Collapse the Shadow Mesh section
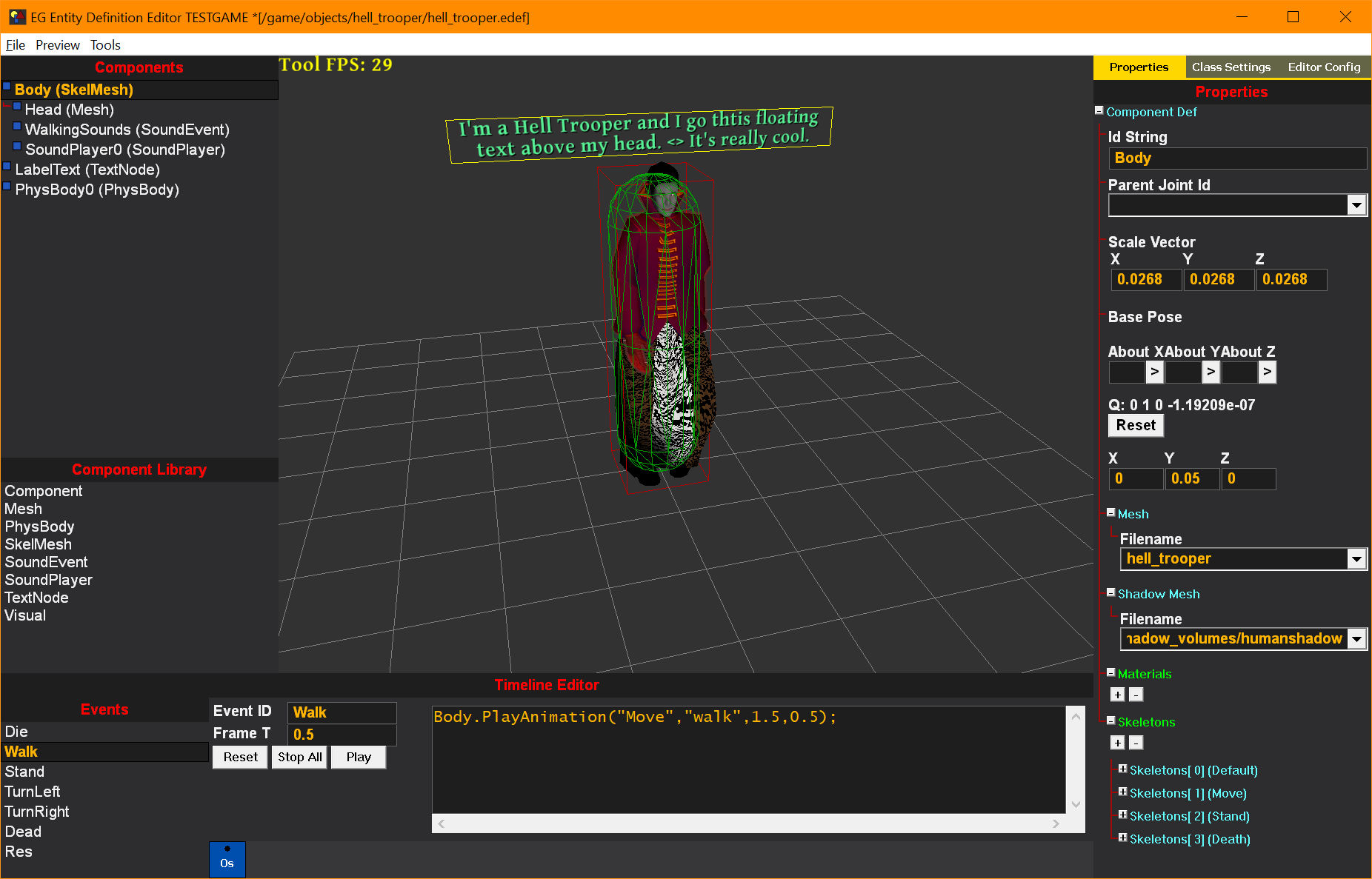 pyautogui.click(x=1111, y=592)
